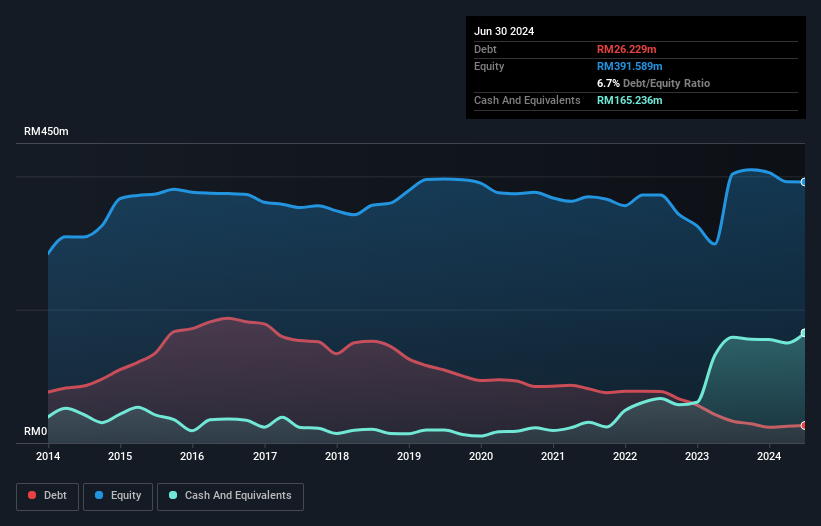Click the teal Cash endpoint marker on chart
Viewport: 821px width, 526px height.
pyautogui.click(x=804, y=333)
